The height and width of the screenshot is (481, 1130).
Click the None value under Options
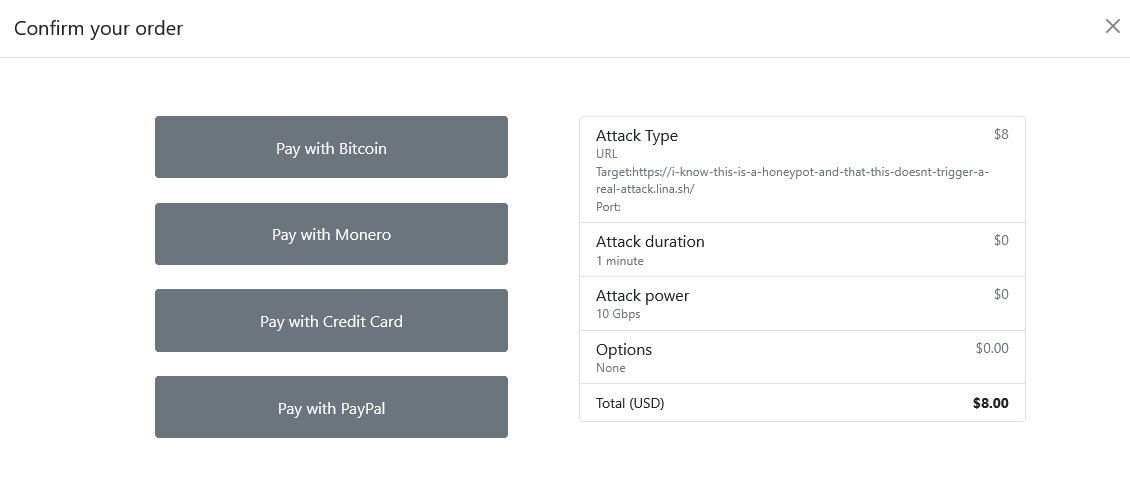[x=610, y=368]
